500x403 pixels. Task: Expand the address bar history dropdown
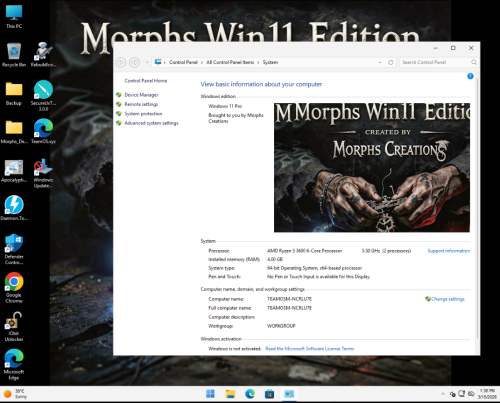[x=380, y=62]
